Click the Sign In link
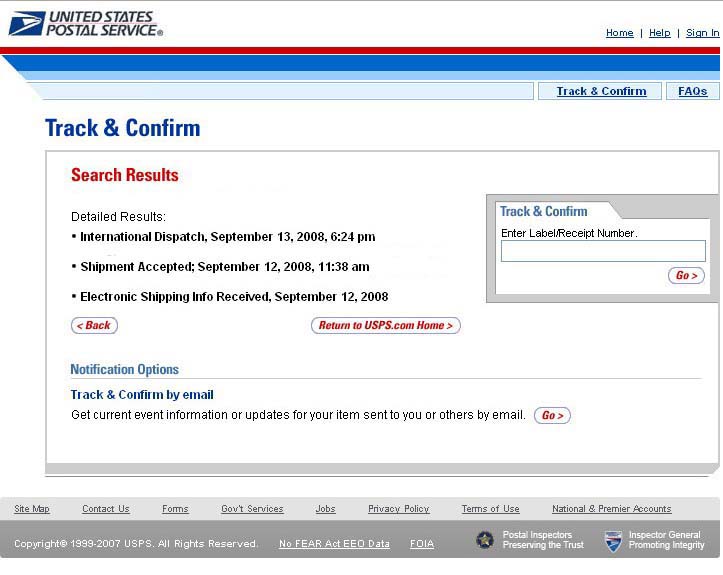This screenshot has height=575, width=723. (702, 33)
